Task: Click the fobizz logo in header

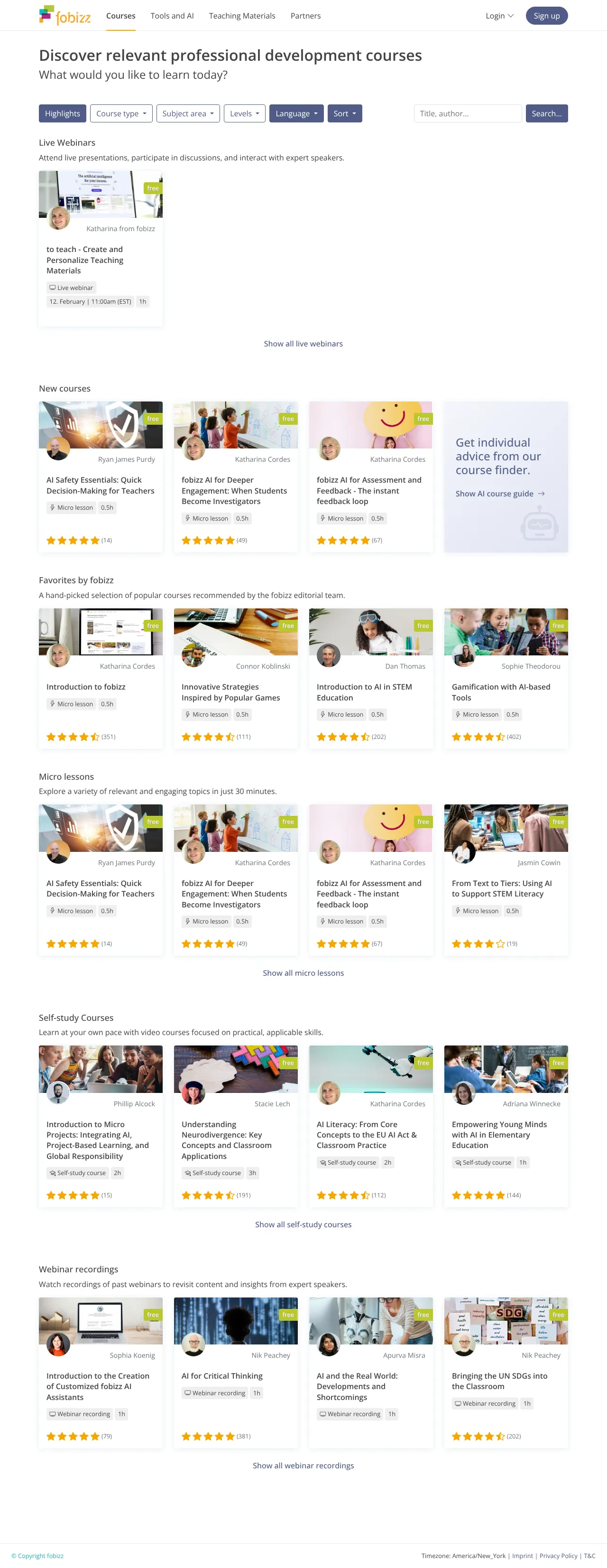Action: 65,15
